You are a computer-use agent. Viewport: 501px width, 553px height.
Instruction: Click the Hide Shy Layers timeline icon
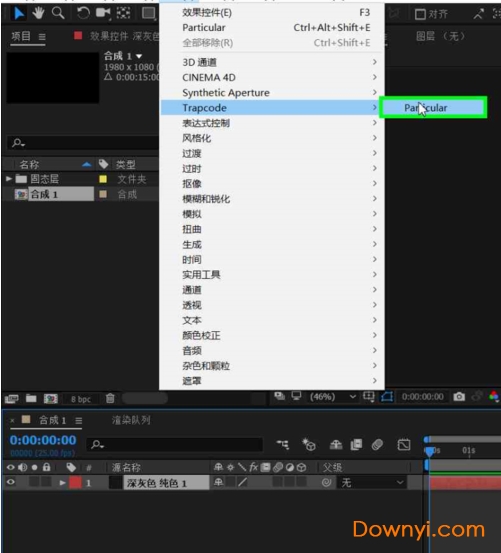pos(335,445)
